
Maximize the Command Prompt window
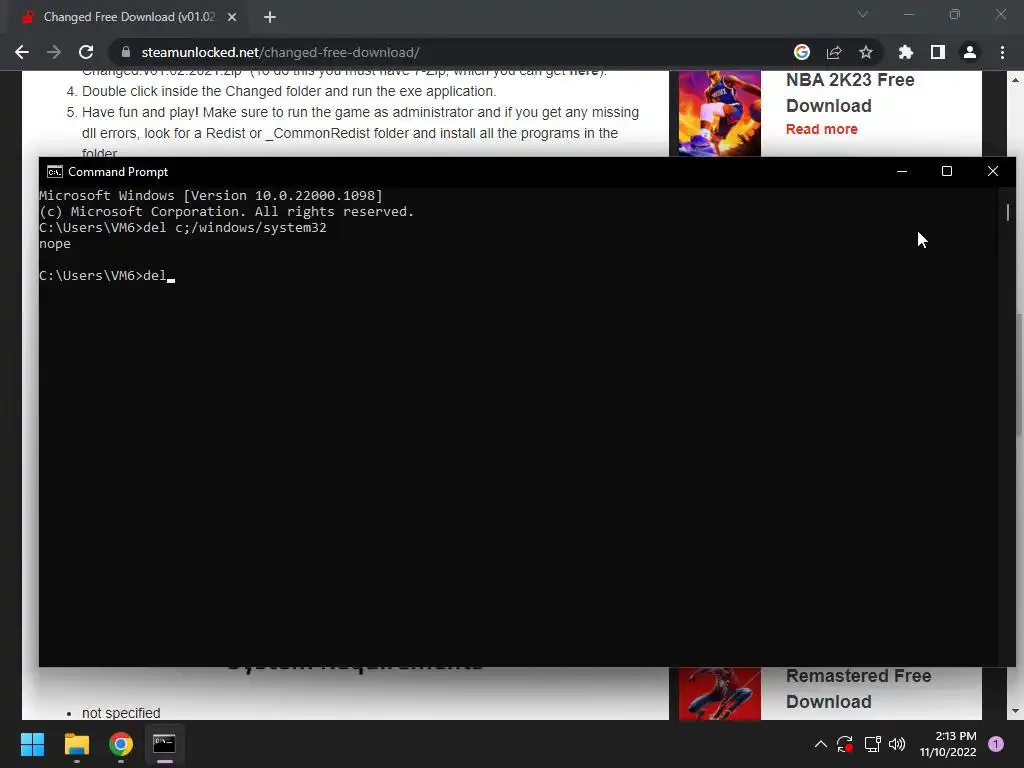pyautogui.click(x=947, y=171)
